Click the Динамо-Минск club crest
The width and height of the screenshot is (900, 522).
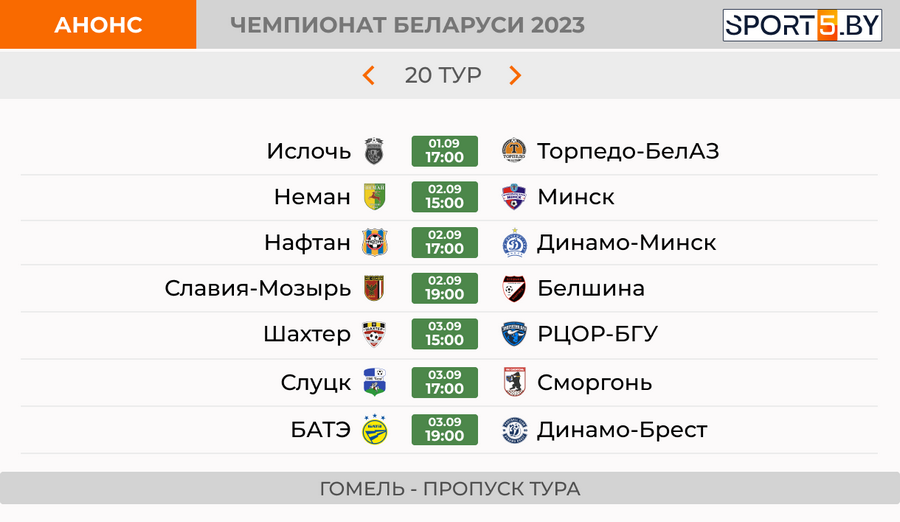[514, 242]
